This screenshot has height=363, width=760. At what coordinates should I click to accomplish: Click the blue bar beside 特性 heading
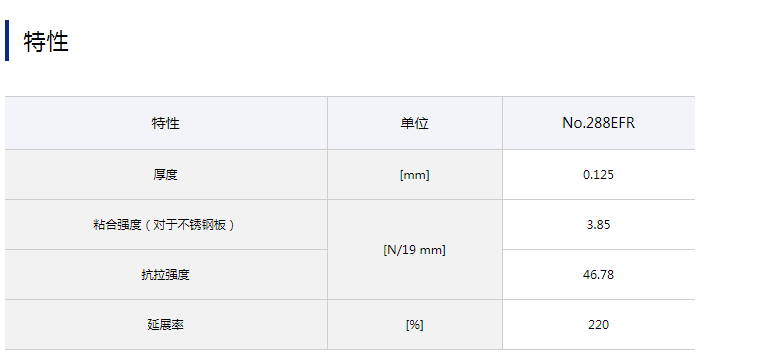click(7, 40)
